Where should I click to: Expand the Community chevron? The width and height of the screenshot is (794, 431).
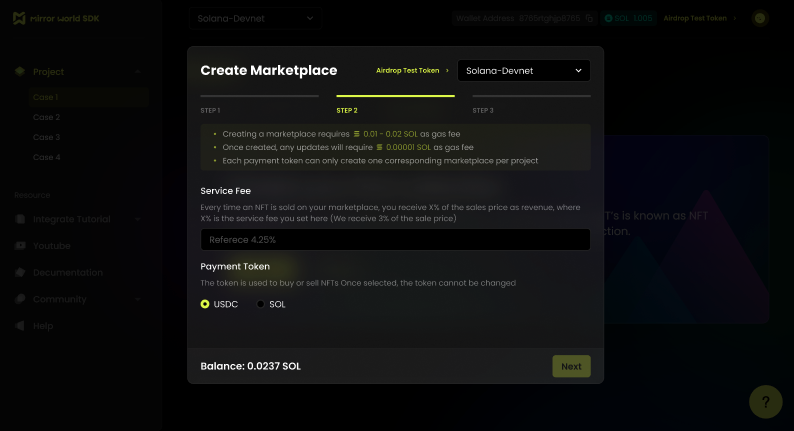pyautogui.click(x=138, y=299)
